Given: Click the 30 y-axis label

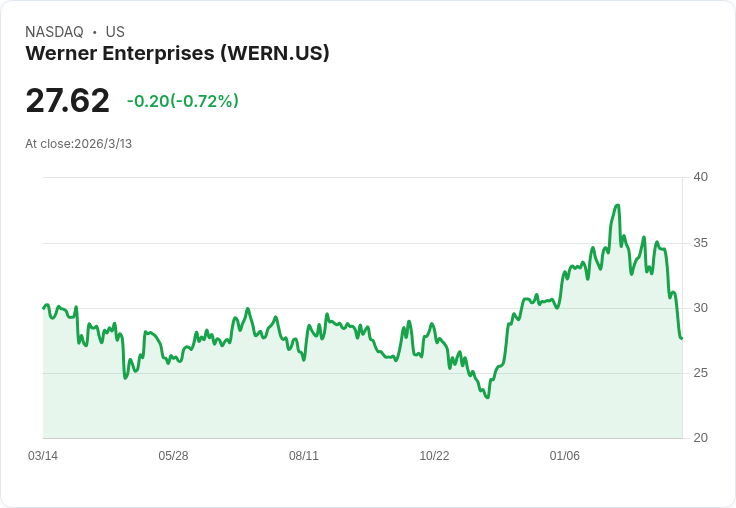Looking at the screenshot, I should tap(700, 308).
